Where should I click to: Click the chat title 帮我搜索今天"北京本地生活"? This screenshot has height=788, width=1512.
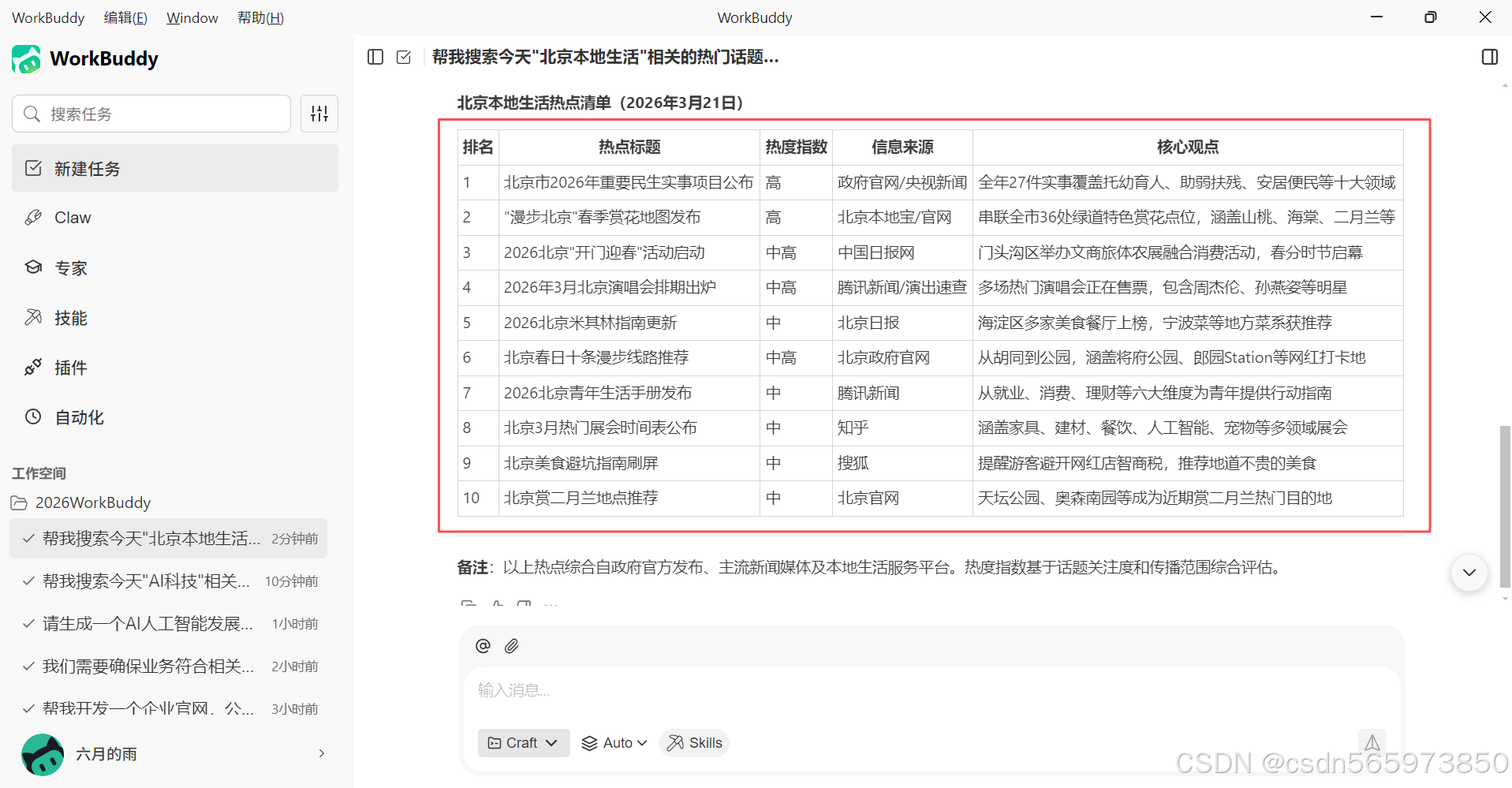605,57
